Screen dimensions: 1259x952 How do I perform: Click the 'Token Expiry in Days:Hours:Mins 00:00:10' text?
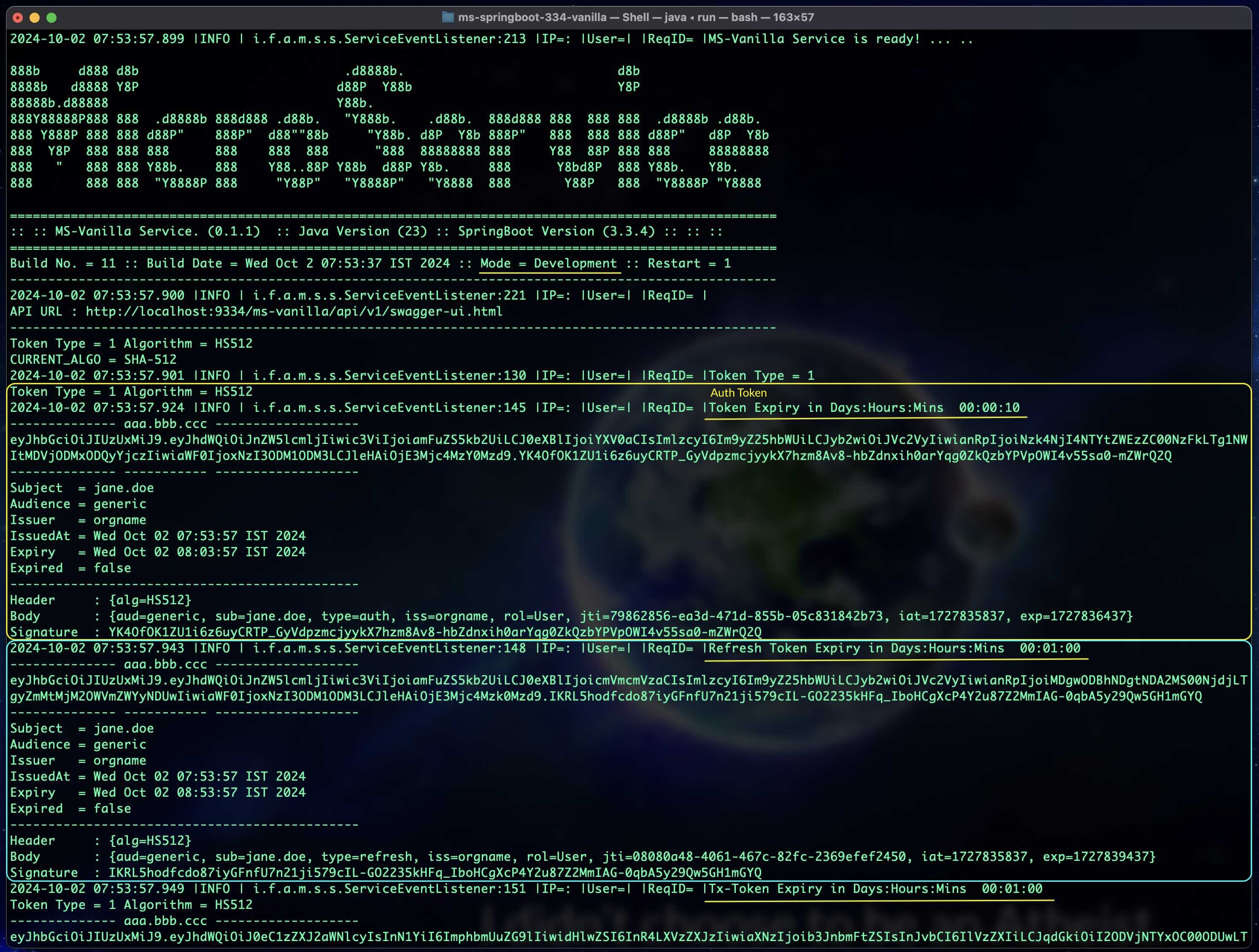coord(864,408)
